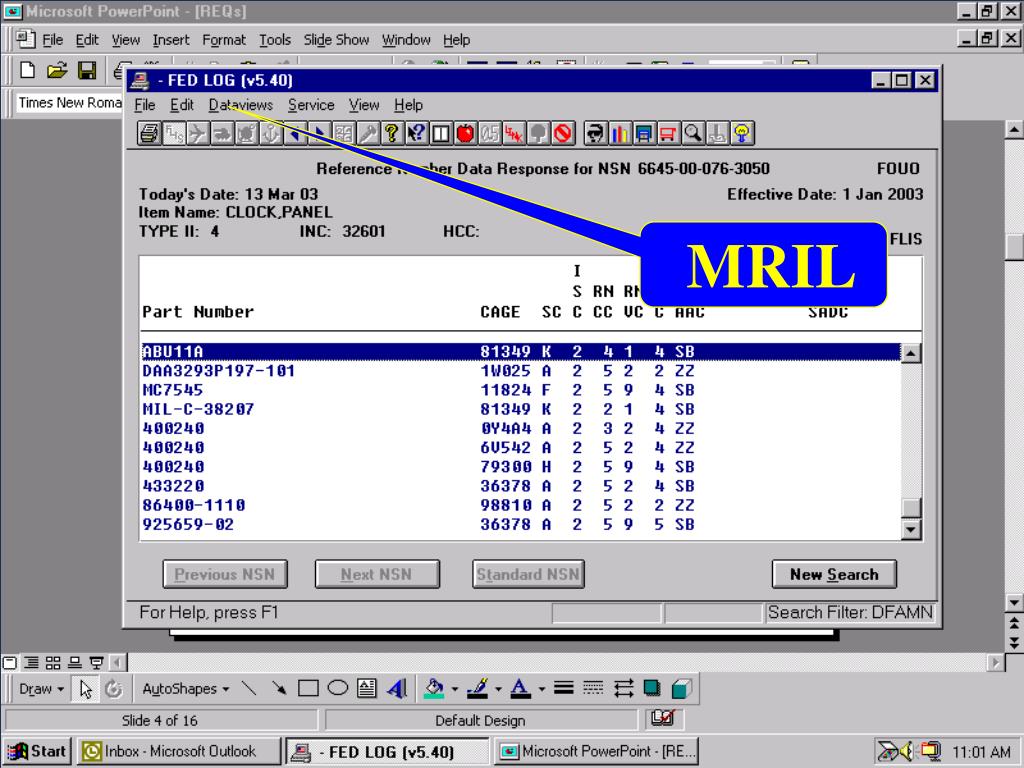The width and height of the screenshot is (1024, 768).
Task: Click the New Search button
Action: [834, 574]
